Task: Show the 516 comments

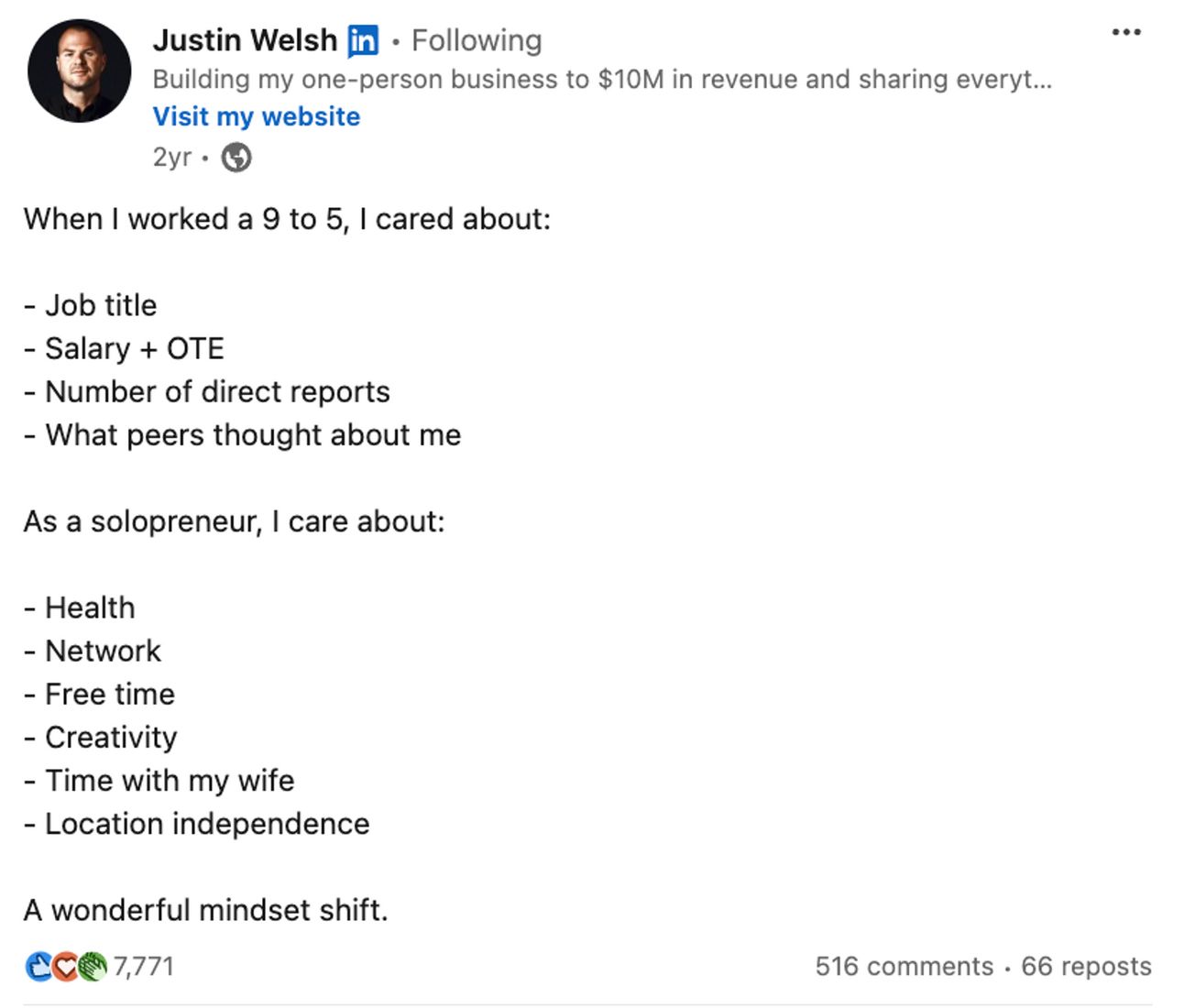Action: pos(904,966)
